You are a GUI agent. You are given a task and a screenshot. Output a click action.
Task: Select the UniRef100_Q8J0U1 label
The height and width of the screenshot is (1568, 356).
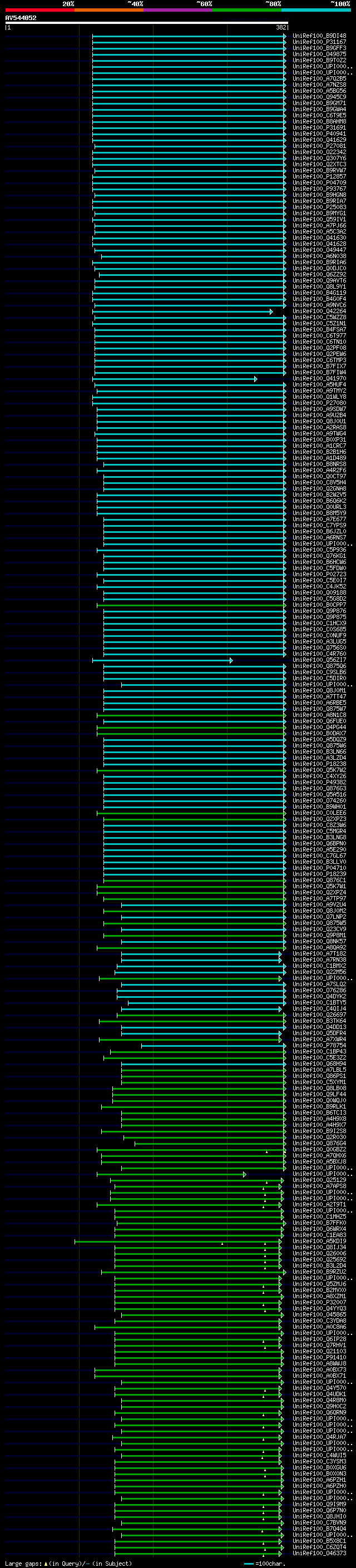point(319,421)
